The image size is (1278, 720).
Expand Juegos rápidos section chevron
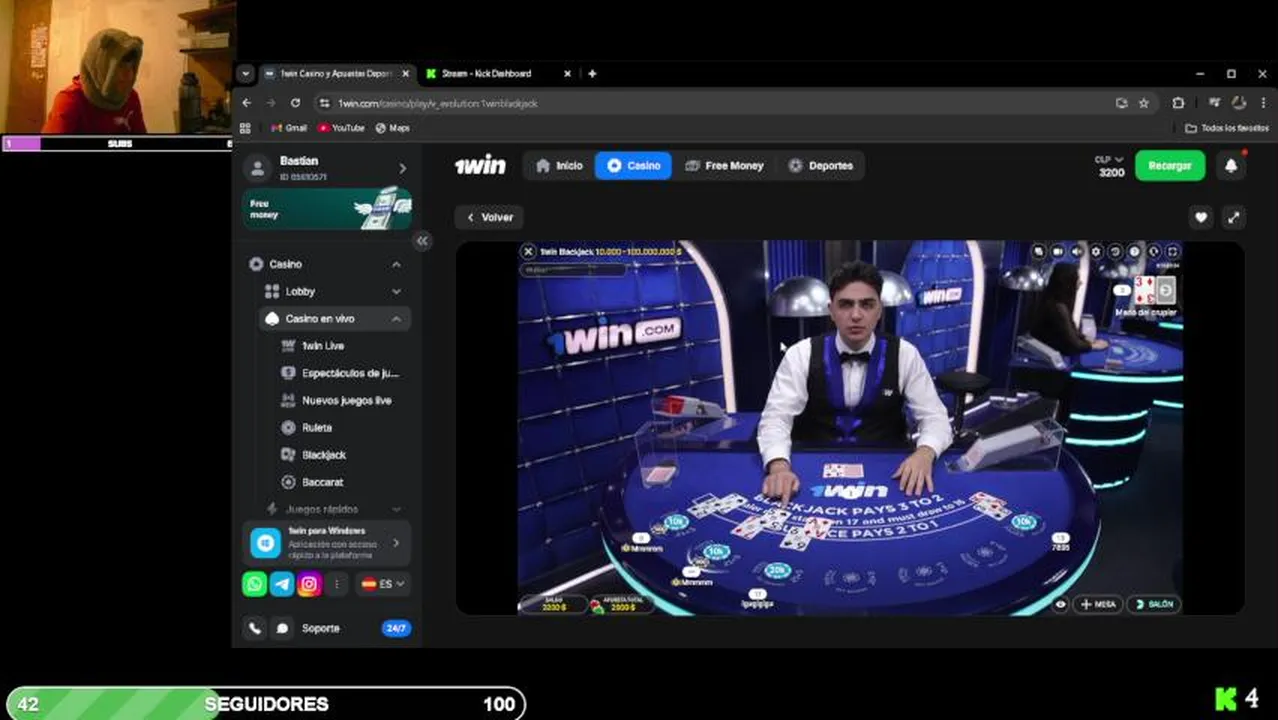click(x=396, y=510)
